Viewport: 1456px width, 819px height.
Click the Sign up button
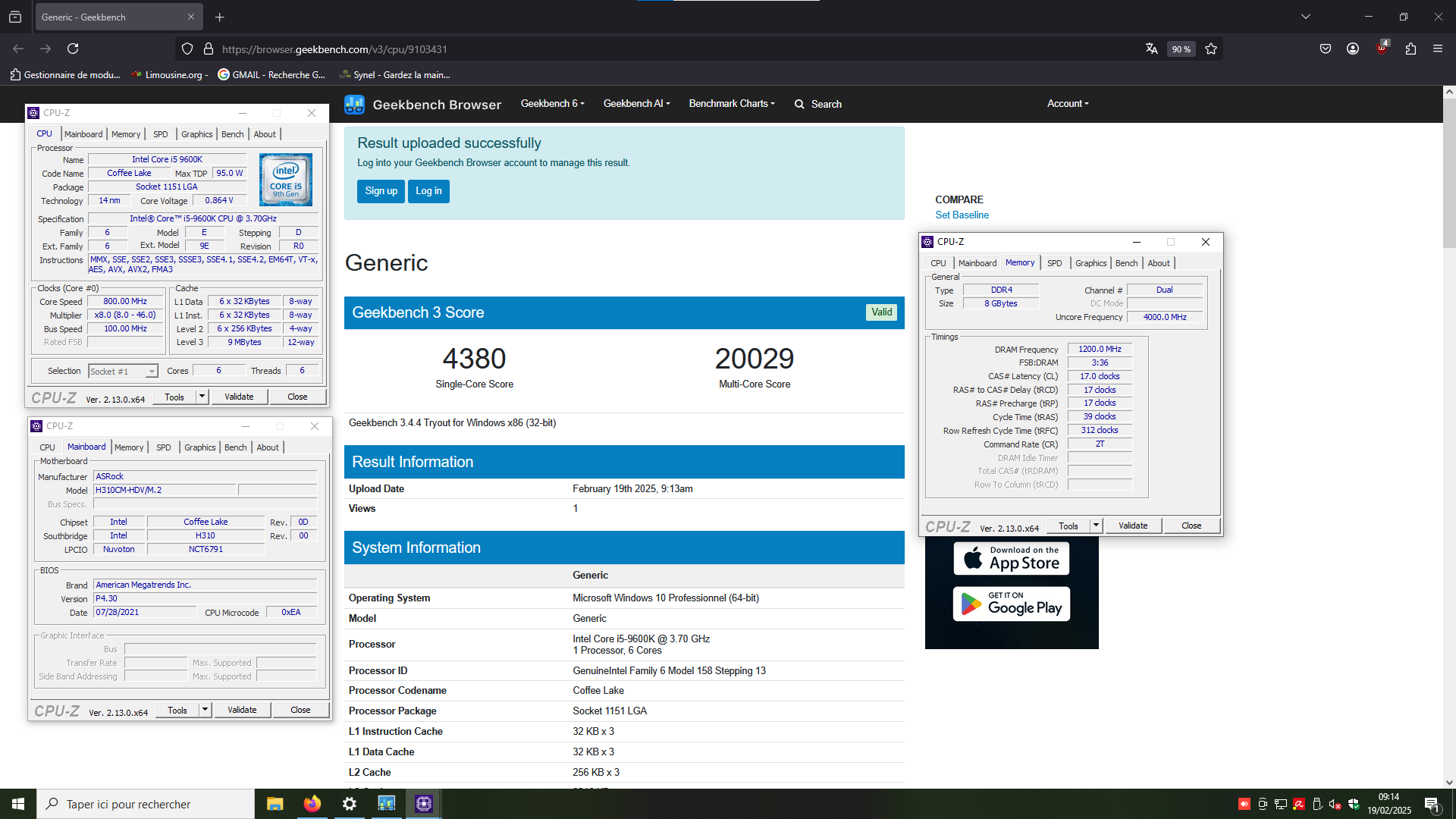381,191
